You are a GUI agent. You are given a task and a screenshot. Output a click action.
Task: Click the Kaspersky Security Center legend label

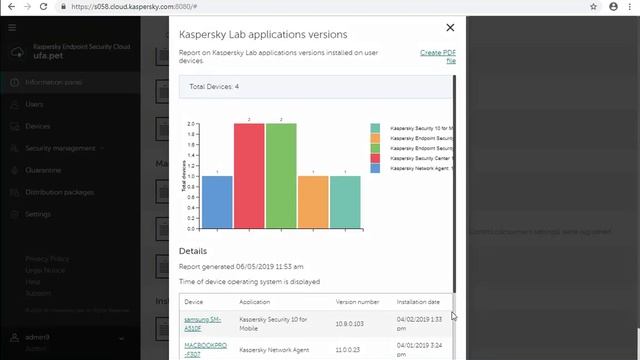(x=421, y=158)
